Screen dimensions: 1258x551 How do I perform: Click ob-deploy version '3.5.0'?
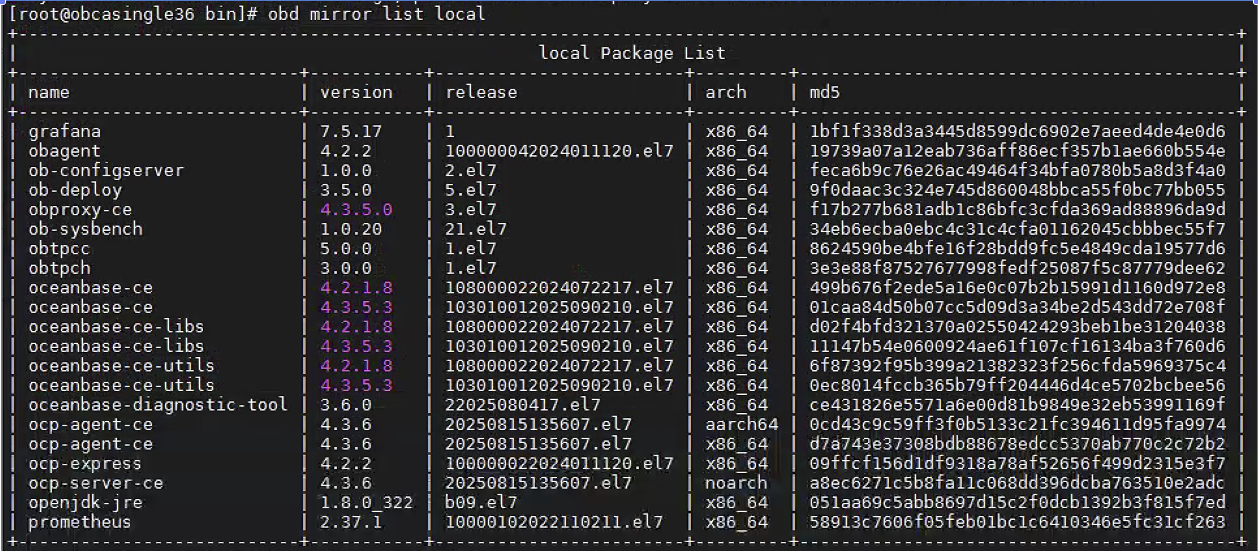point(346,190)
